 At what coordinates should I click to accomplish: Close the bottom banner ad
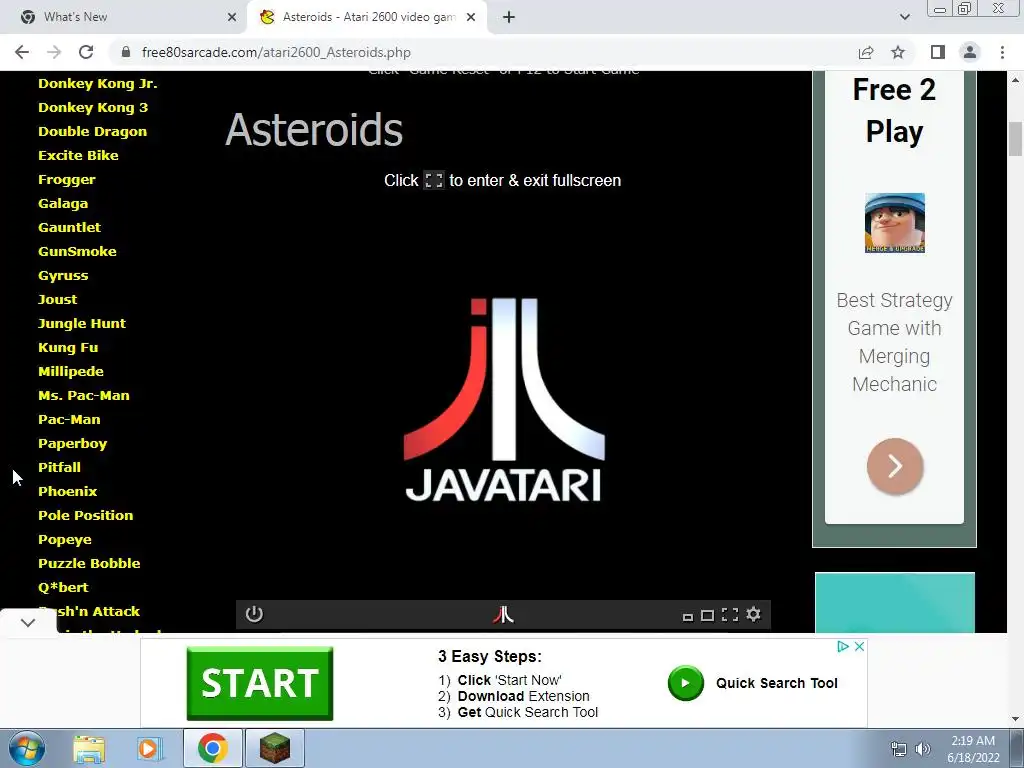point(859,647)
